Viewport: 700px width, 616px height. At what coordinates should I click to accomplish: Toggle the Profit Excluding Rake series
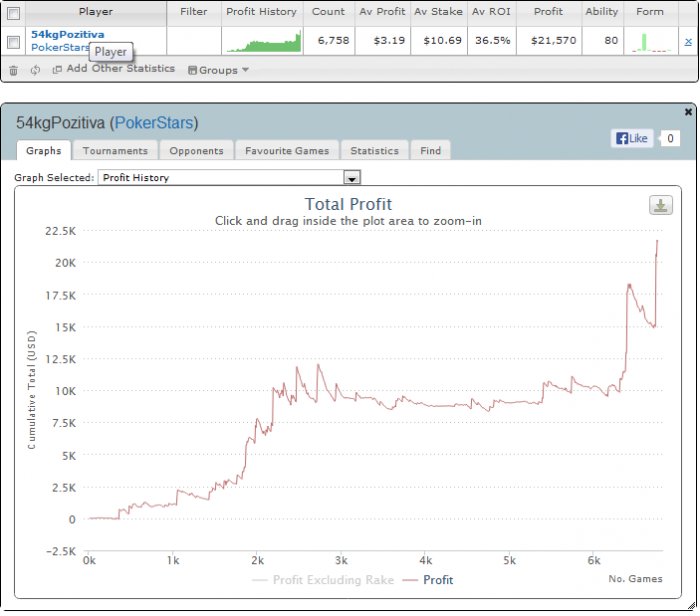pyautogui.click(x=323, y=580)
